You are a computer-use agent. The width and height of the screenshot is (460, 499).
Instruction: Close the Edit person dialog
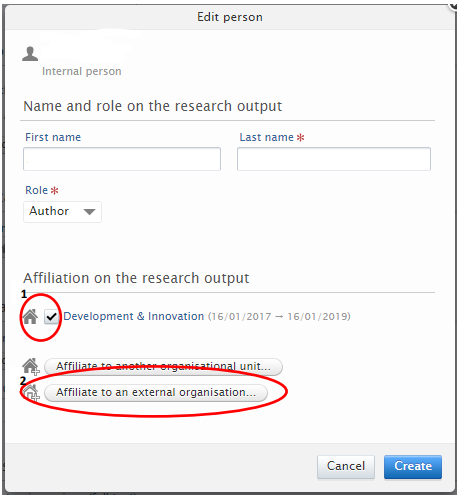(x=455, y=5)
